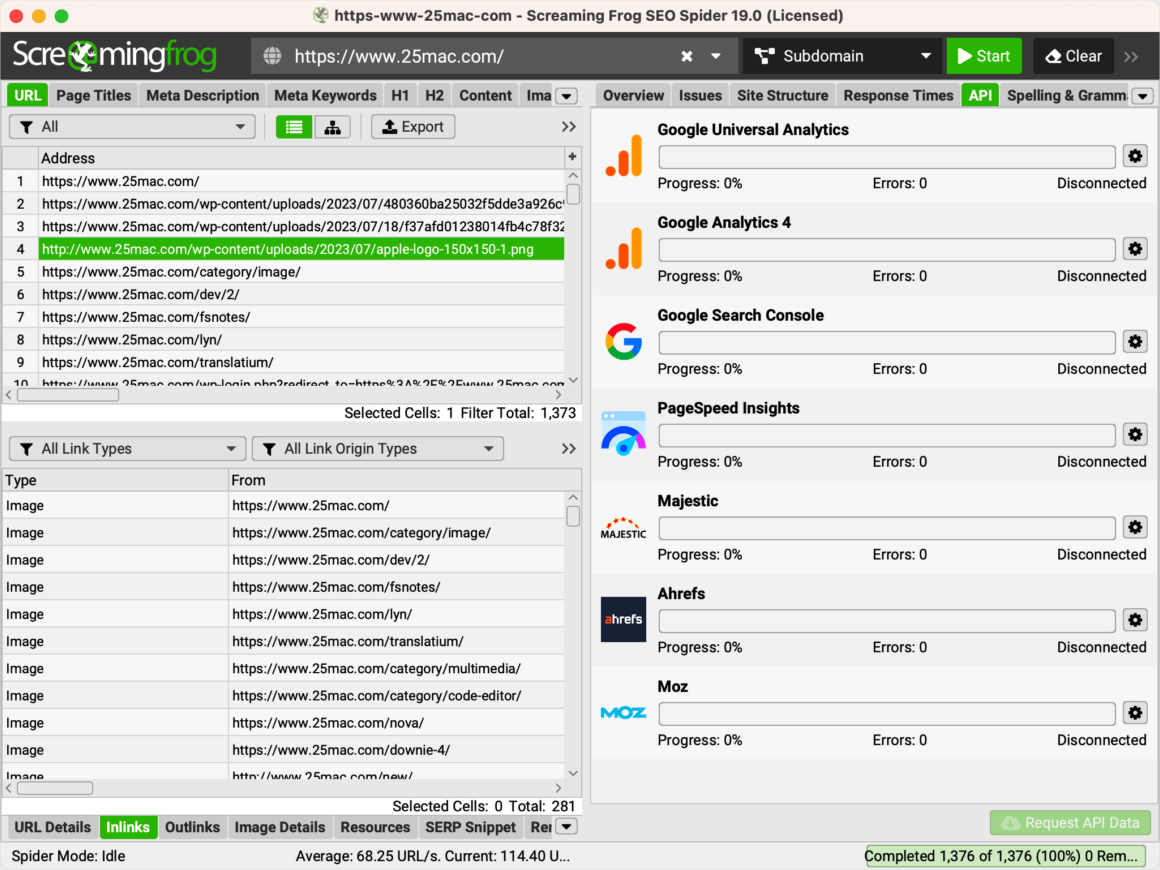Click PageSpeed Insights progress bar
This screenshot has width=1160, height=870.
pos(887,435)
